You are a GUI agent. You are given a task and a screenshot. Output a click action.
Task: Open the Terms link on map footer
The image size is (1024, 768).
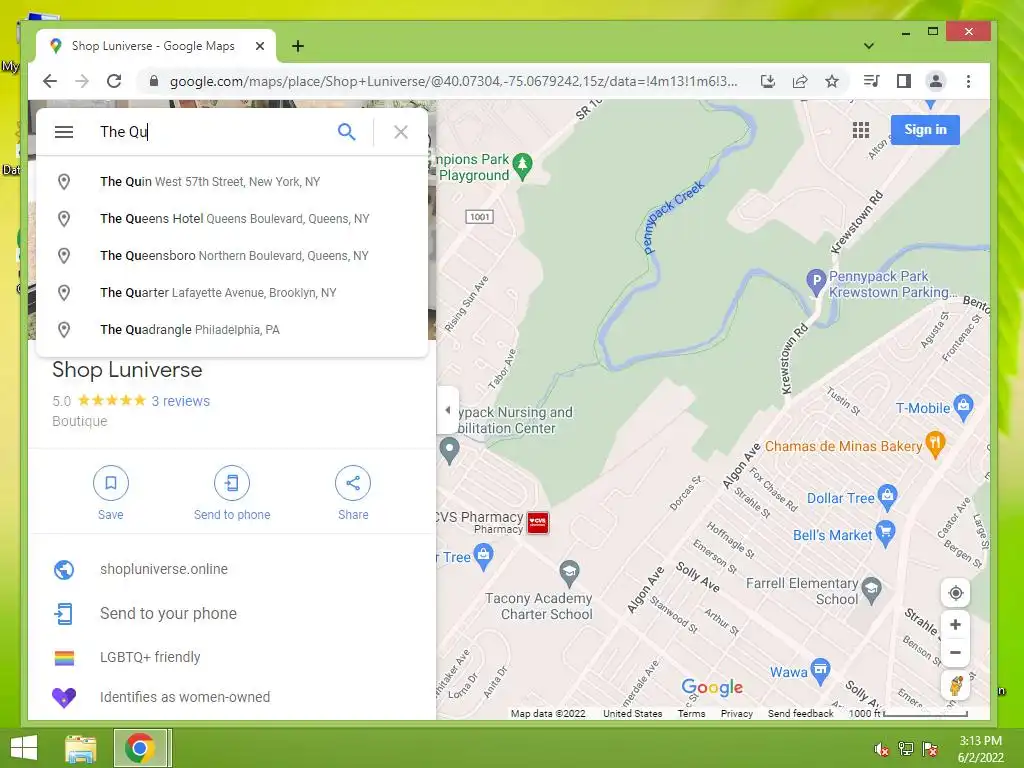click(691, 713)
